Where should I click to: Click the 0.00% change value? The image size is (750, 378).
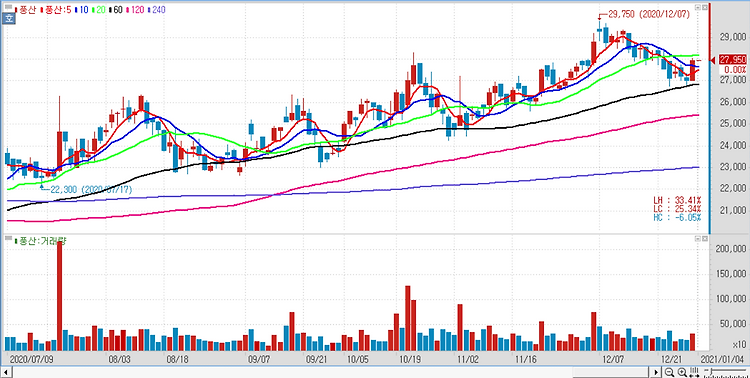735,70
